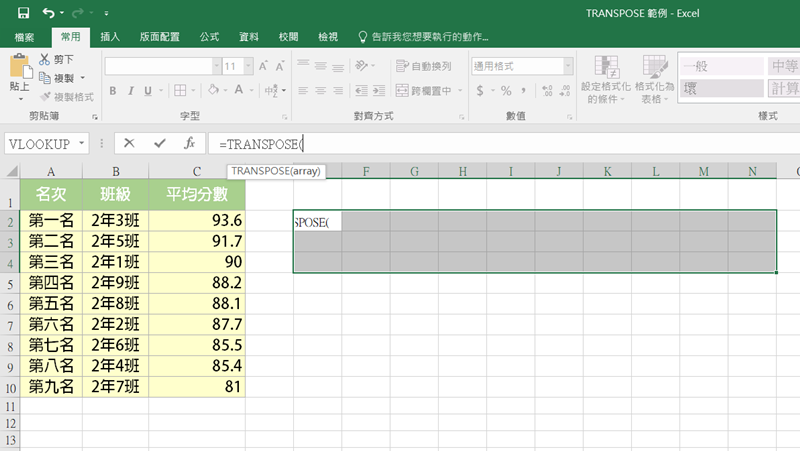Click the Undo arrow icon
800x451 pixels.
tap(48, 14)
